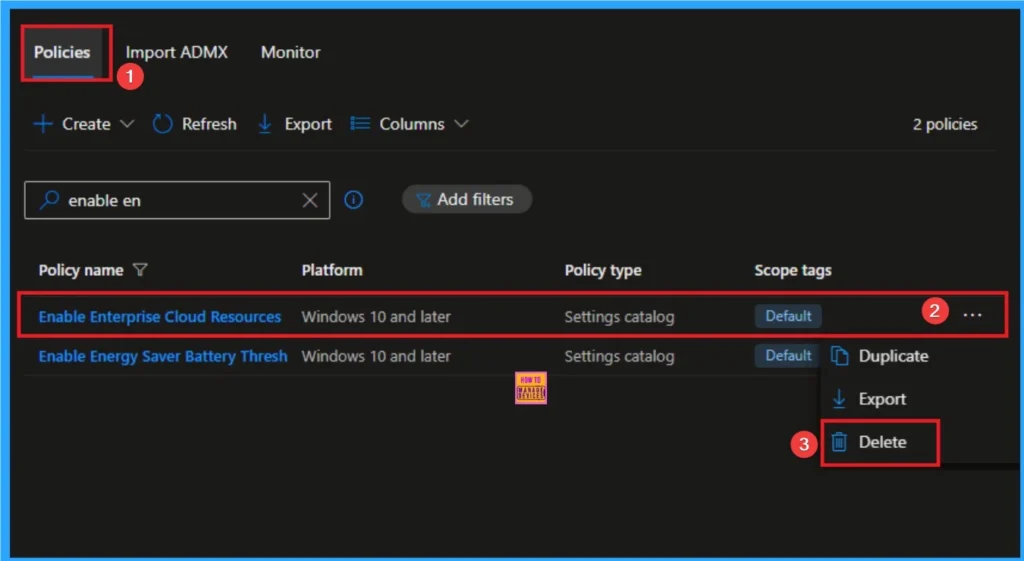
Task: Click the Refresh circular arrow icon
Action: click(162, 124)
